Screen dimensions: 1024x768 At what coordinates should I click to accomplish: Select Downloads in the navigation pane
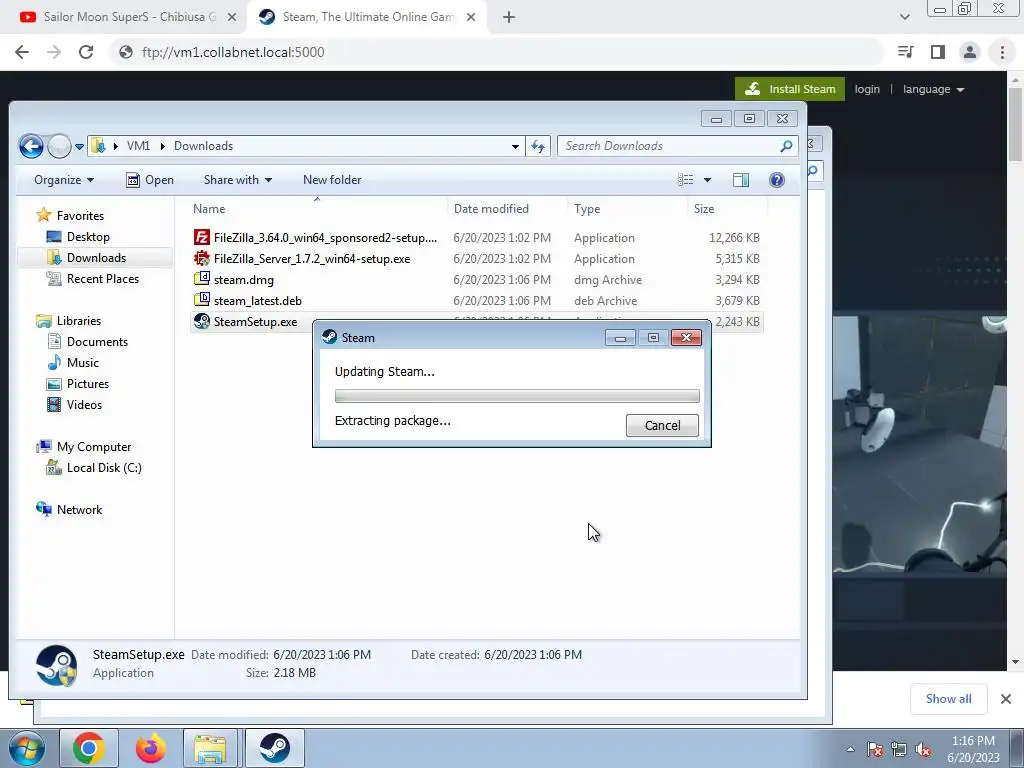(x=95, y=257)
